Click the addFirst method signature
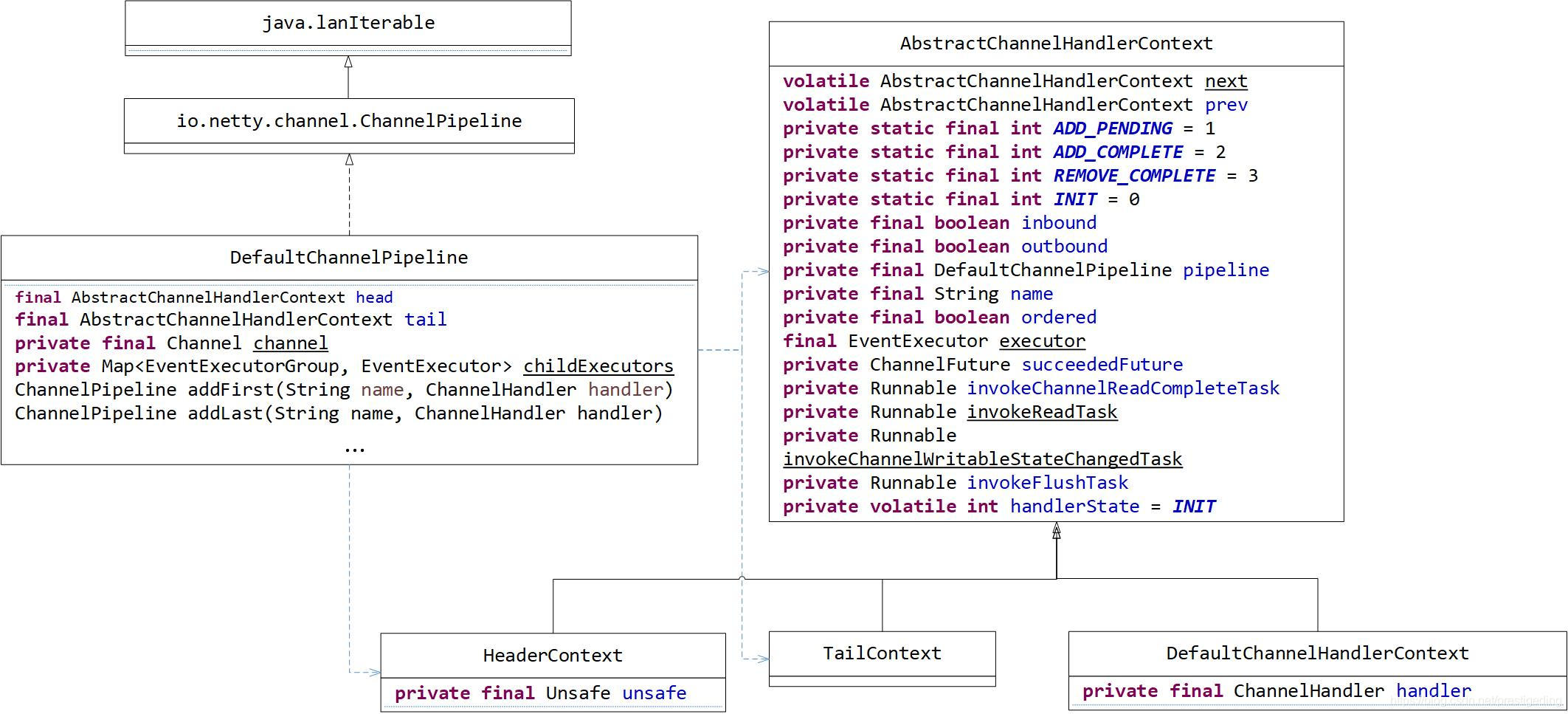Image resolution: width=1568 pixels, height=714 pixels. (x=344, y=390)
